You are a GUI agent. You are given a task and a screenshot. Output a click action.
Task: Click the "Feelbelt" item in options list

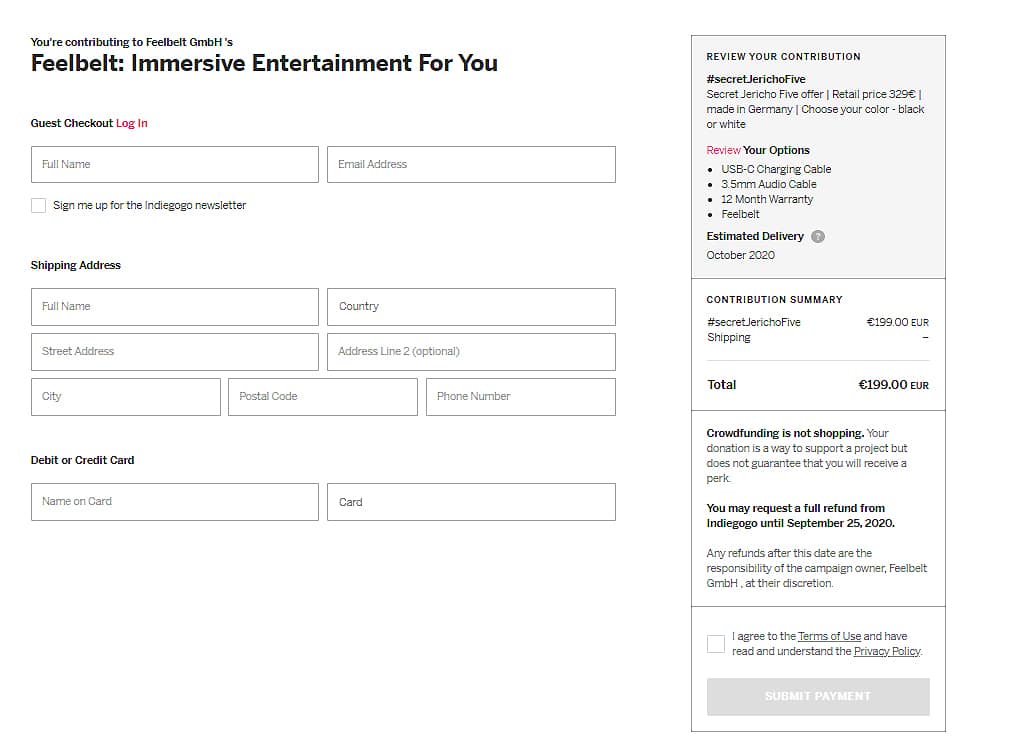click(740, 214)
